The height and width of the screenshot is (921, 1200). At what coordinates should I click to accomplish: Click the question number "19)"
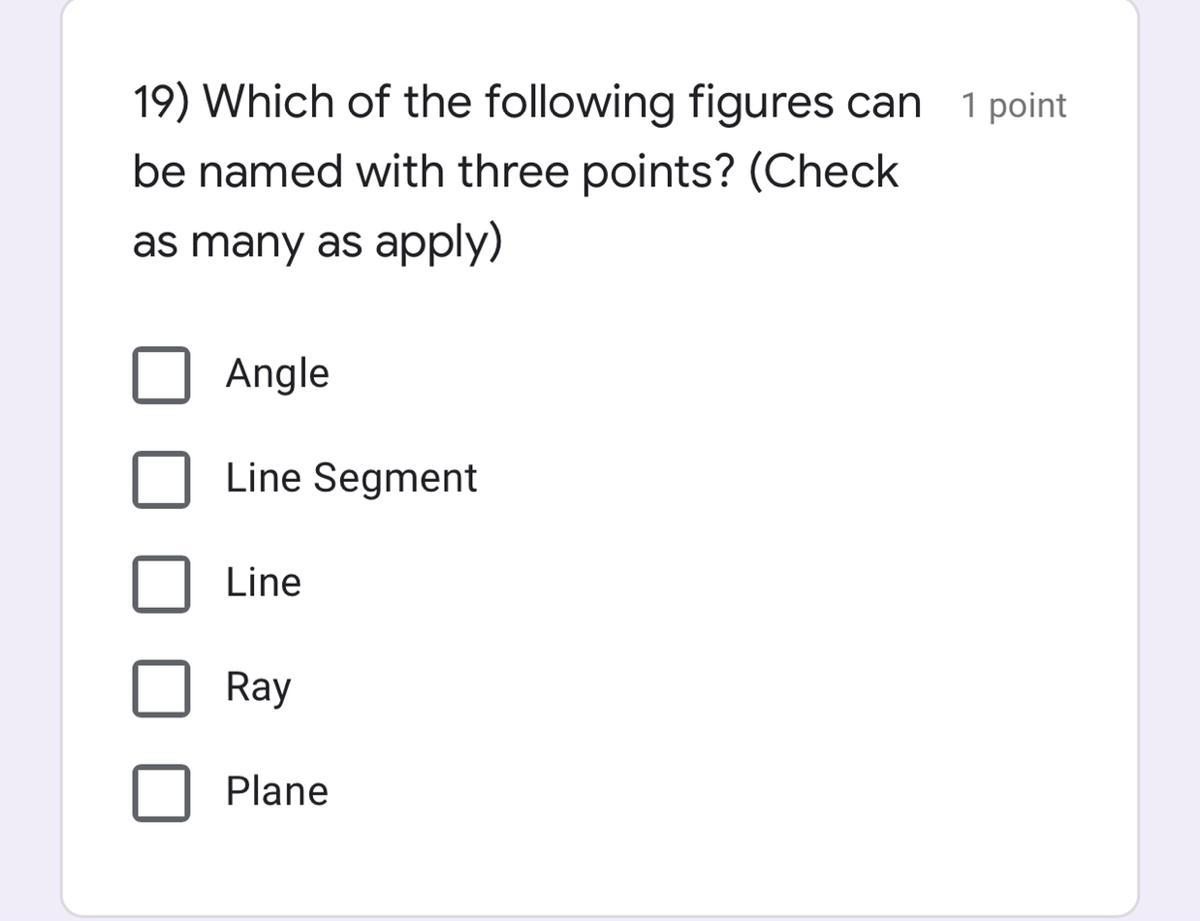[163, 102]
